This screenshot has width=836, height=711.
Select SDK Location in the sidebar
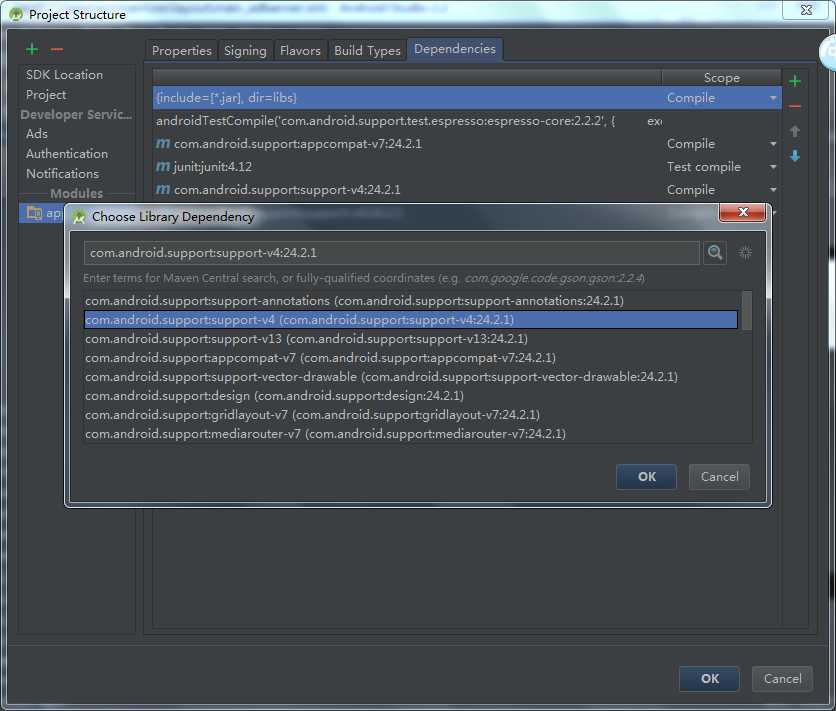point(65,75)
